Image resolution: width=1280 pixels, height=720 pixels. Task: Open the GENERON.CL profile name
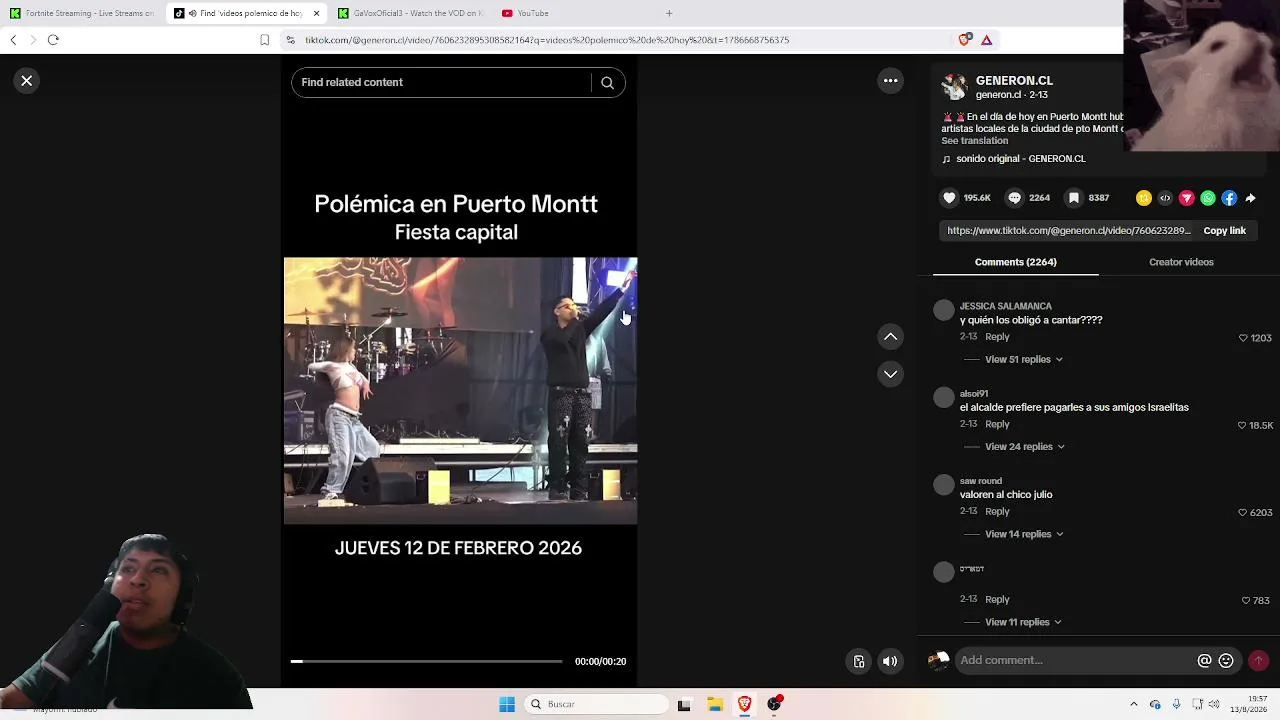click(1014, 80)
